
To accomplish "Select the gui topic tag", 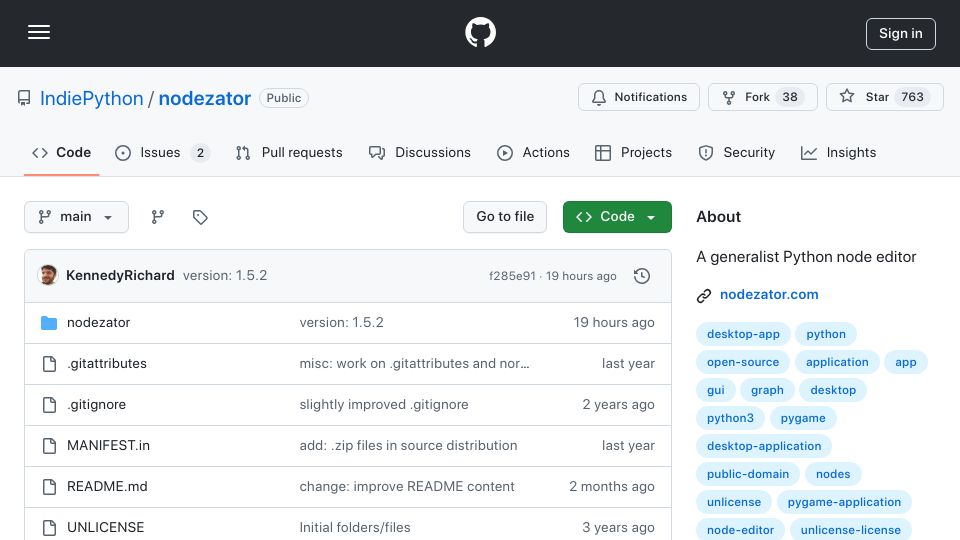I will tap(716, 391).
